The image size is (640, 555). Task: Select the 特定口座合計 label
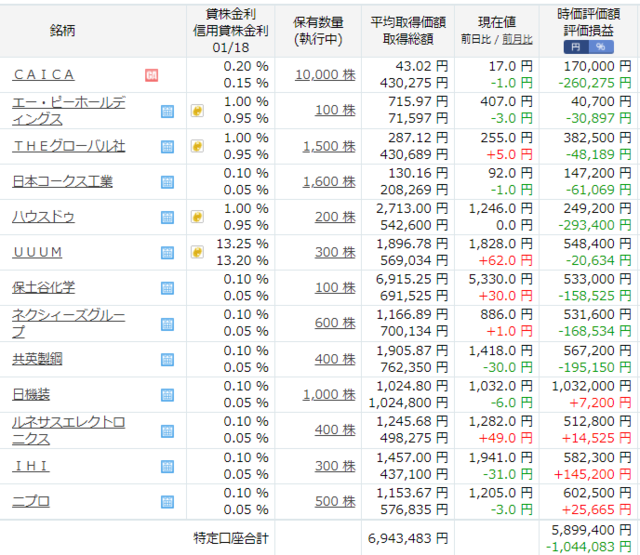tap(231, 538)
